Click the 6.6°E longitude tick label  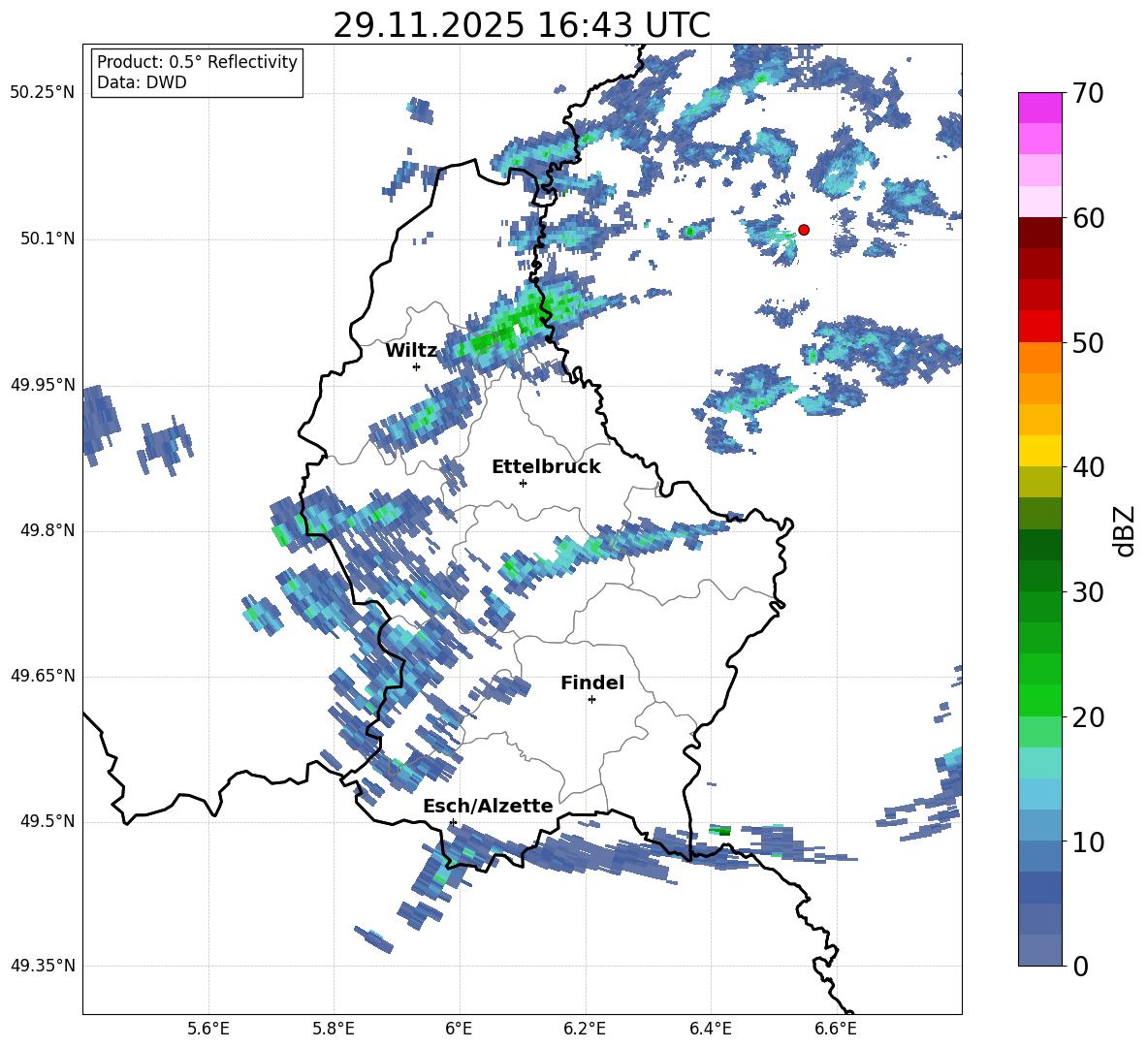[x=836, y=1029]
